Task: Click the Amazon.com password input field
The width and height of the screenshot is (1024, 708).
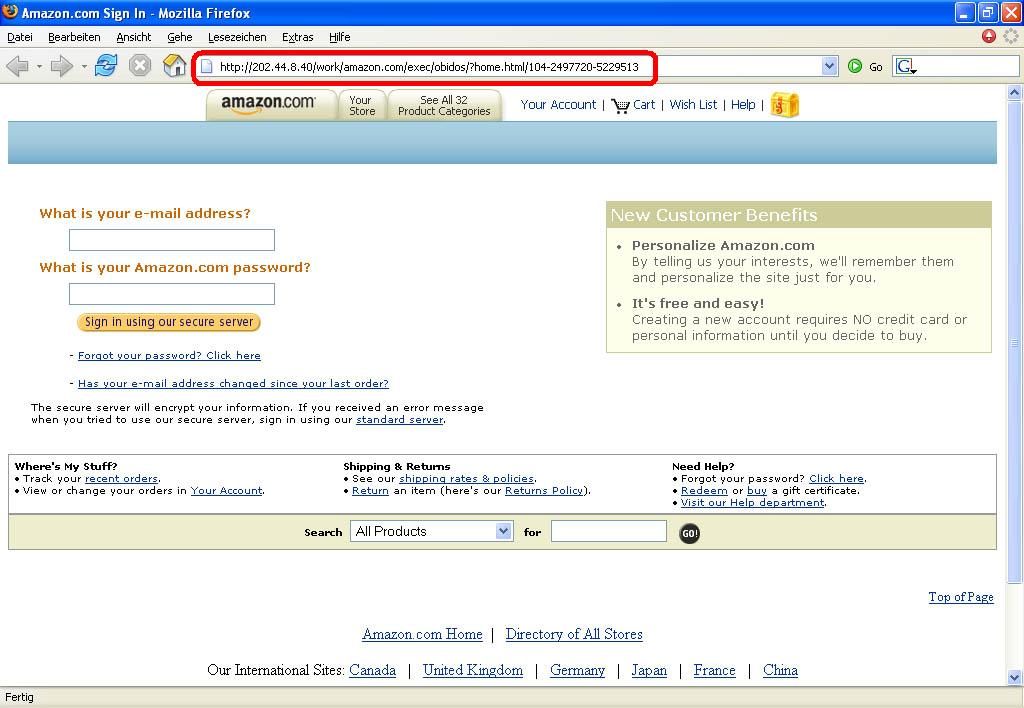Action: (x=172, y=294)
